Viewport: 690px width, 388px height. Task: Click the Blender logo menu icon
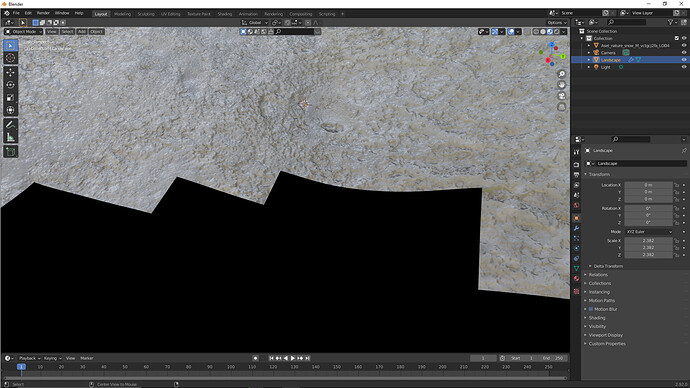7,13
